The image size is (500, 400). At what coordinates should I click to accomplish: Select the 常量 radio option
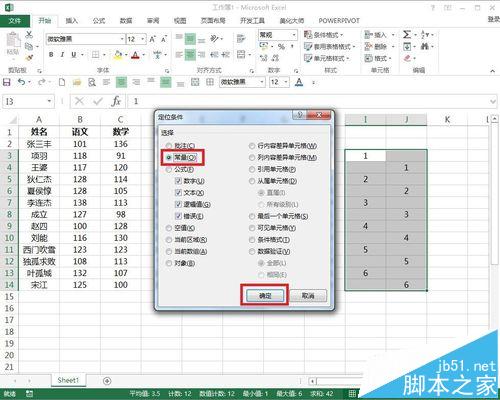click(x=181, y=157)
